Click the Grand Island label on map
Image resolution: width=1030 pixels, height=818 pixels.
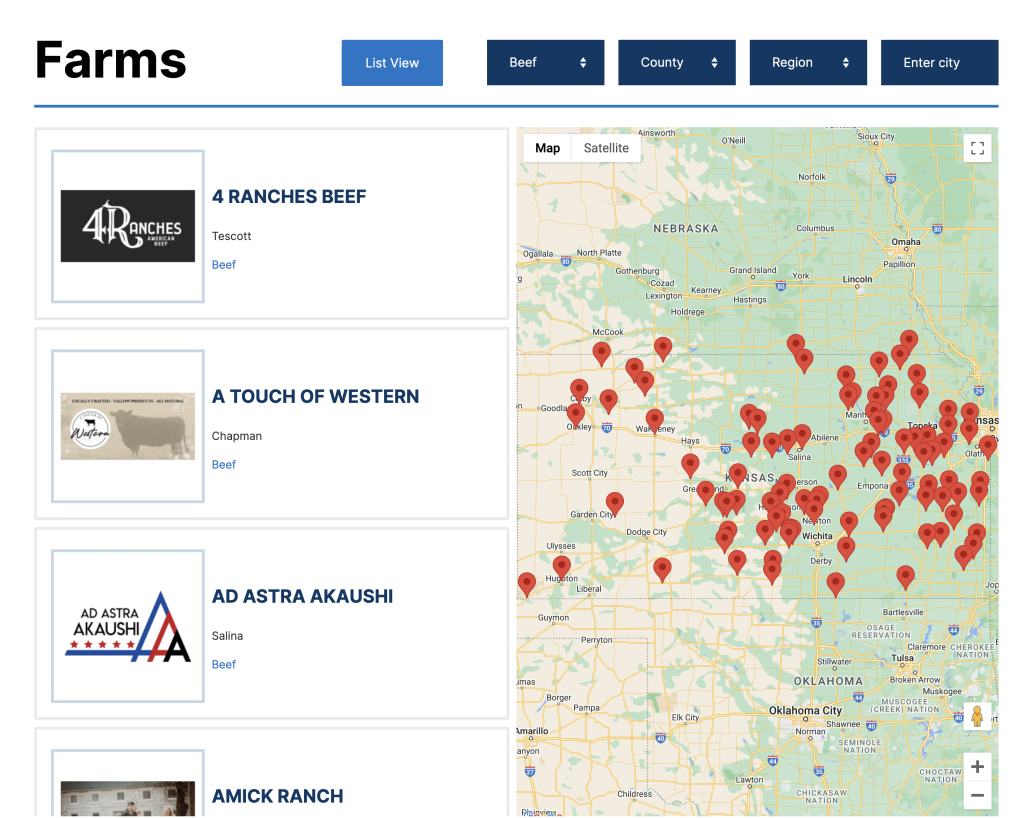tap(753, 270)
